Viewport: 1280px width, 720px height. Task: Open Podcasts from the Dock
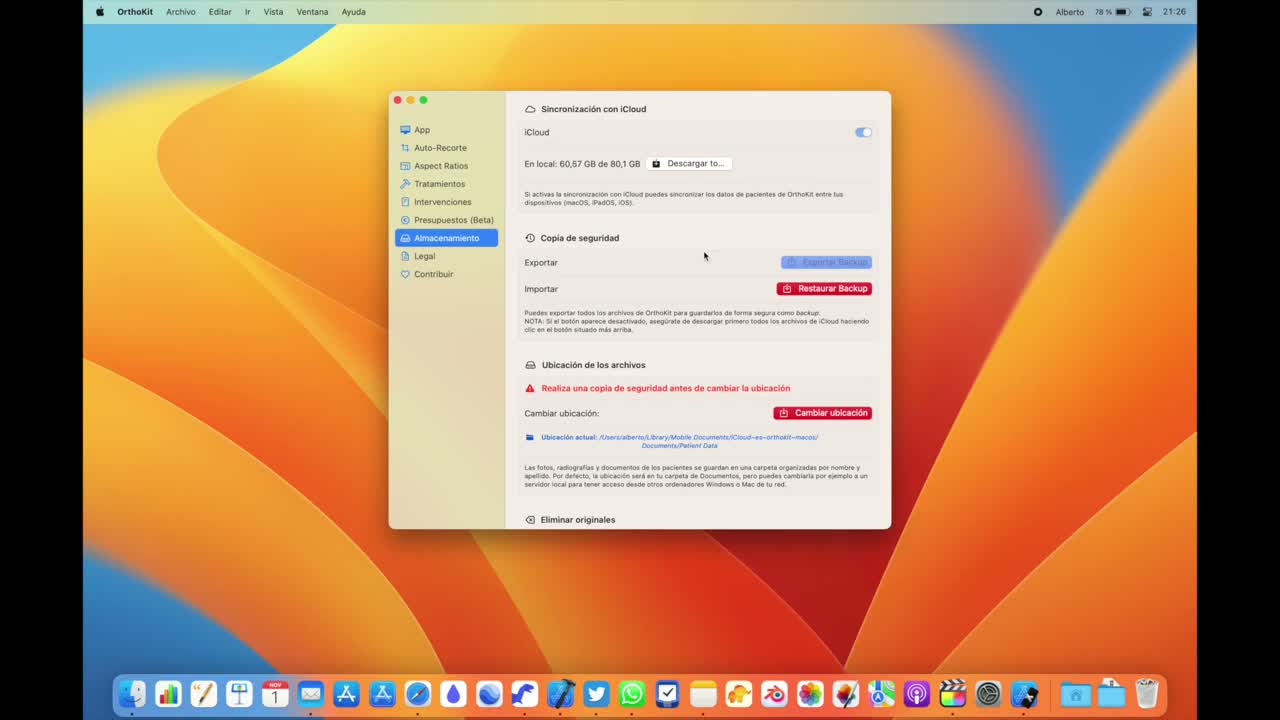tap(917, 693)
